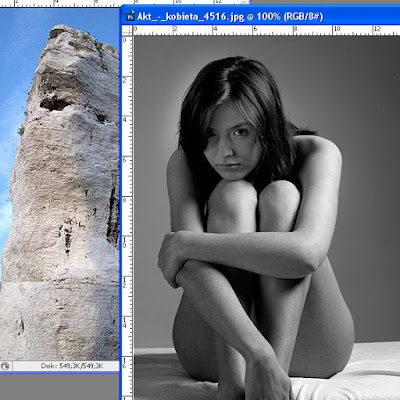Select the 'Akt_-_kobieta_4516.jpg @ 100% (RGB/8#)' title bar
The image size is (400, 400).
[x=260, y=15]
